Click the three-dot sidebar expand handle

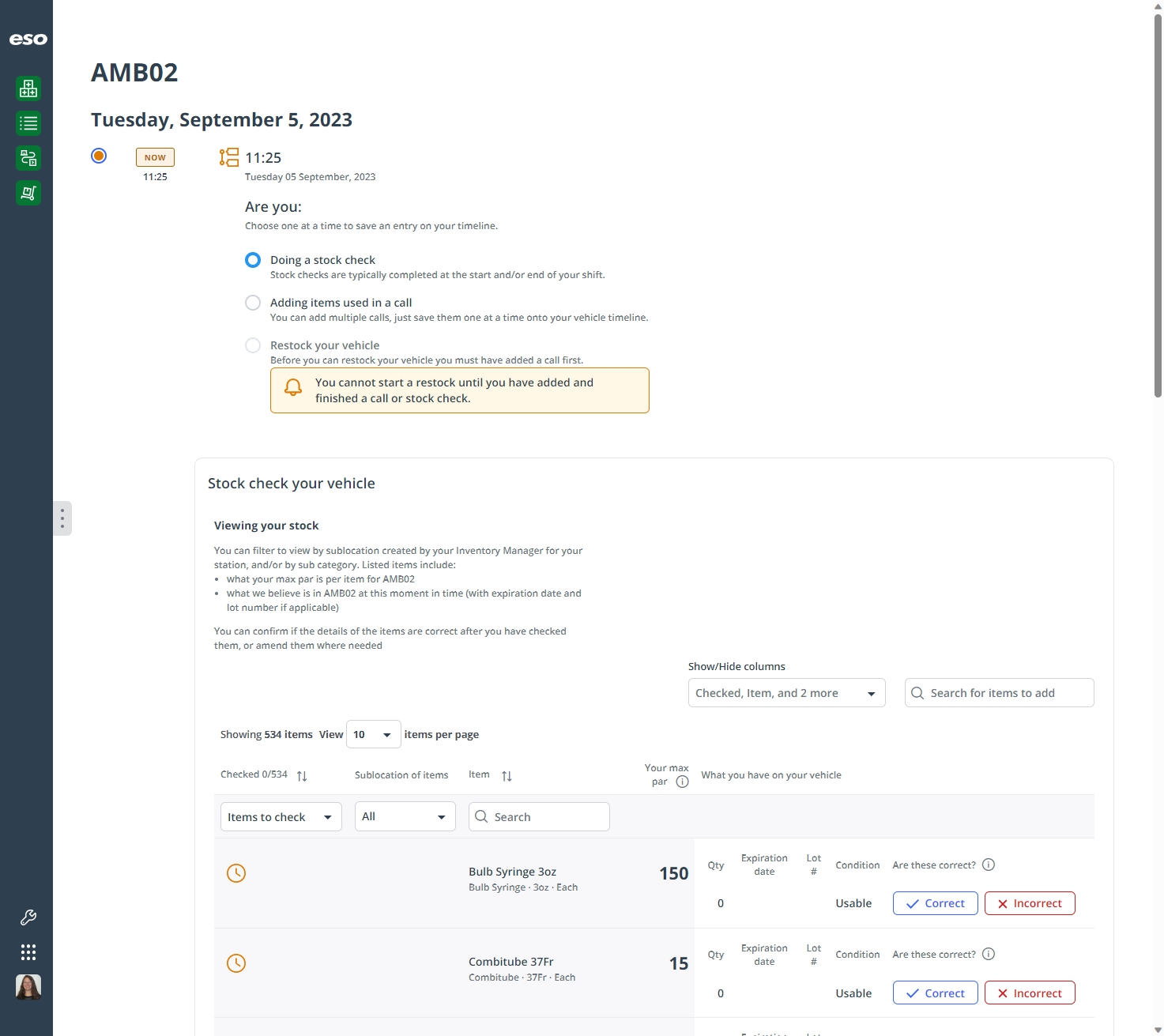pos(62,518)
